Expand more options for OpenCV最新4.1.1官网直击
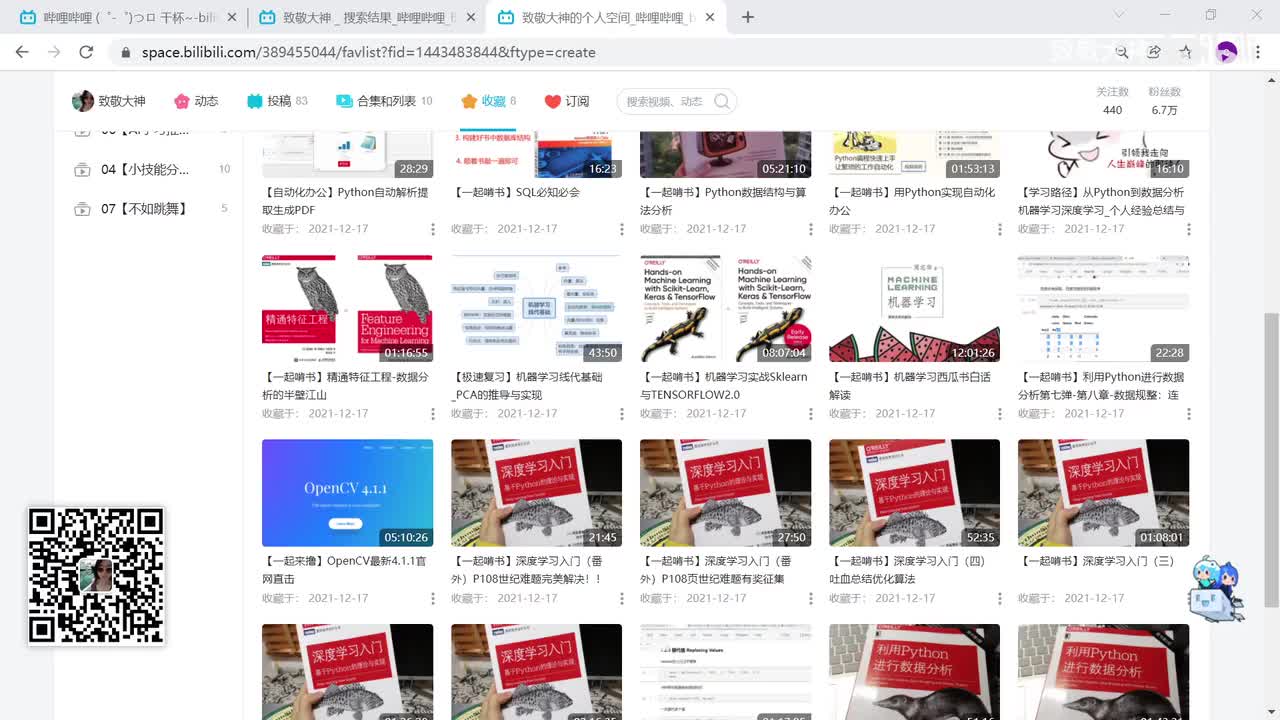The width and height of the screenshot is (1280, 720). click(x=433, y=599)
